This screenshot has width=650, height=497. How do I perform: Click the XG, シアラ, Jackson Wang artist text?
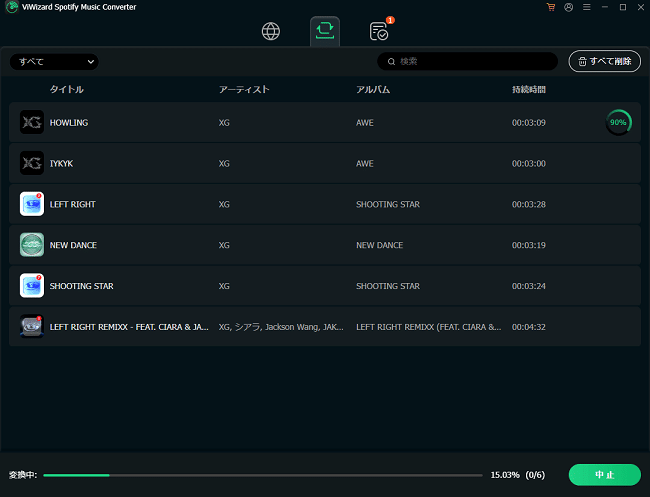pos(281,327)
